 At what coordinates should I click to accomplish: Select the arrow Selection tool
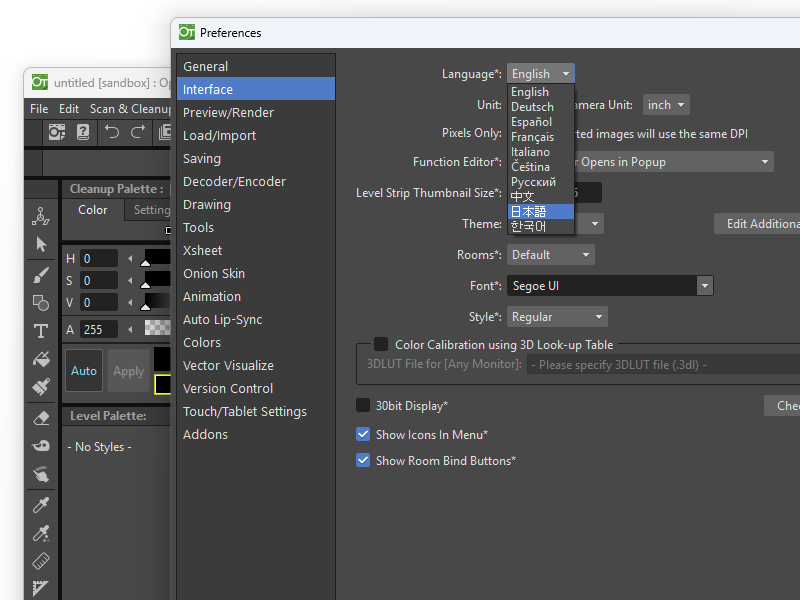[x=41, y=244]
